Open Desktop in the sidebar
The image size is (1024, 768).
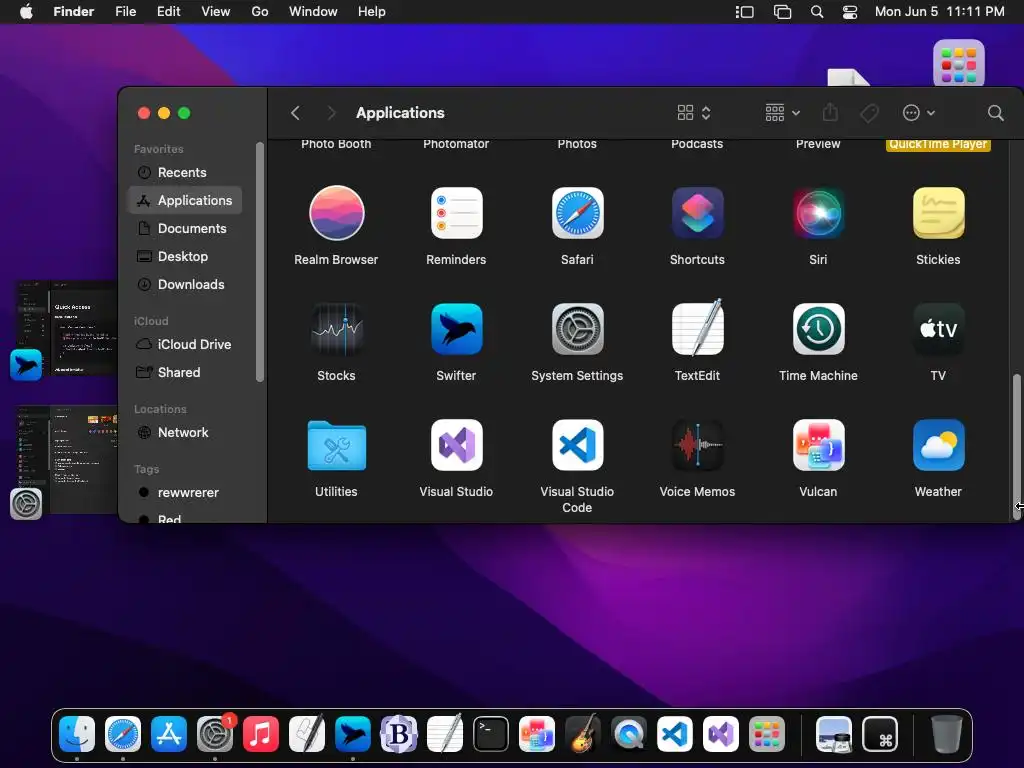pyautogui.click(x=185, y=257)
